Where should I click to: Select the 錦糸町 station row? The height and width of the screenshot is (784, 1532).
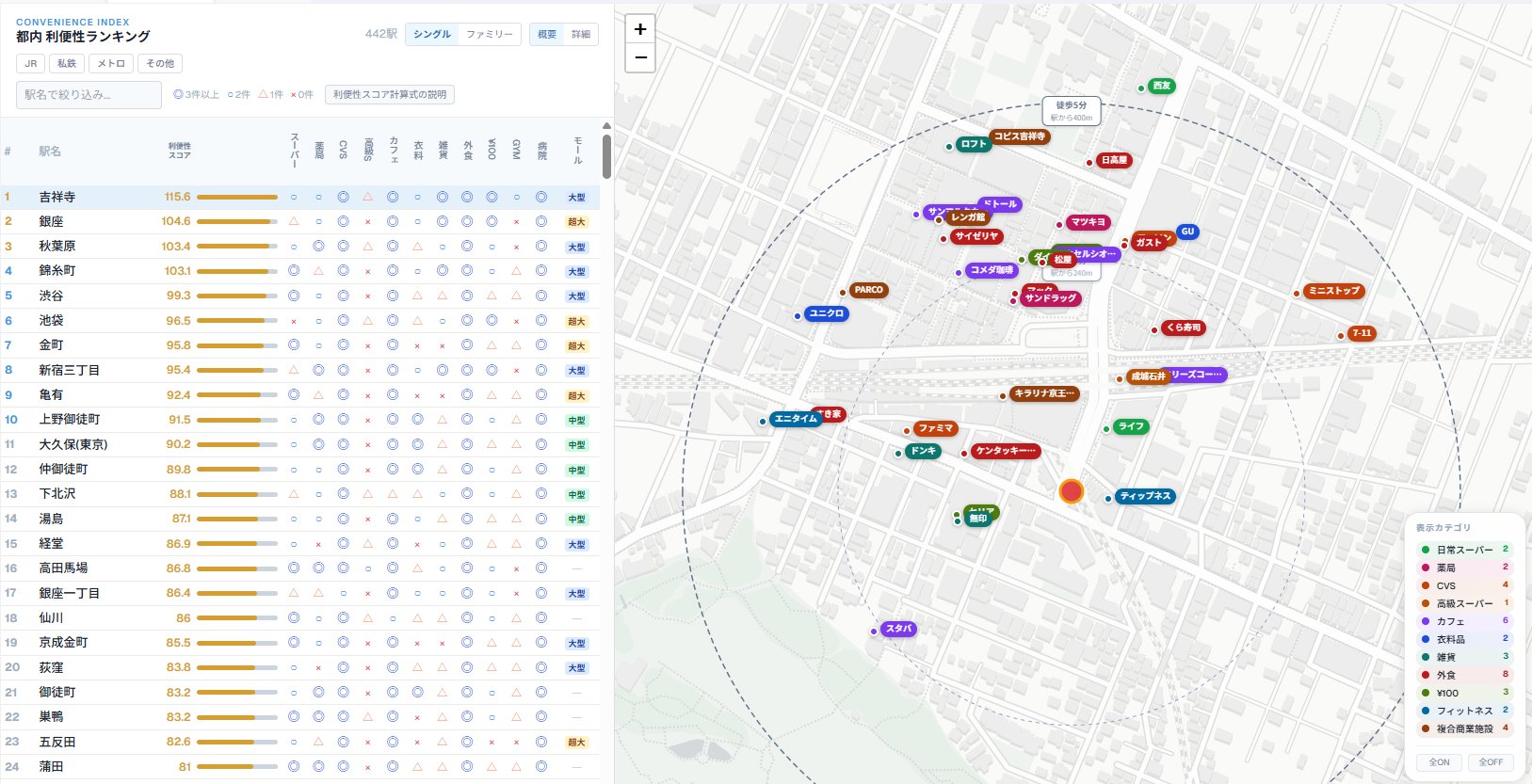pyautogui.click(x=300, y=271)
